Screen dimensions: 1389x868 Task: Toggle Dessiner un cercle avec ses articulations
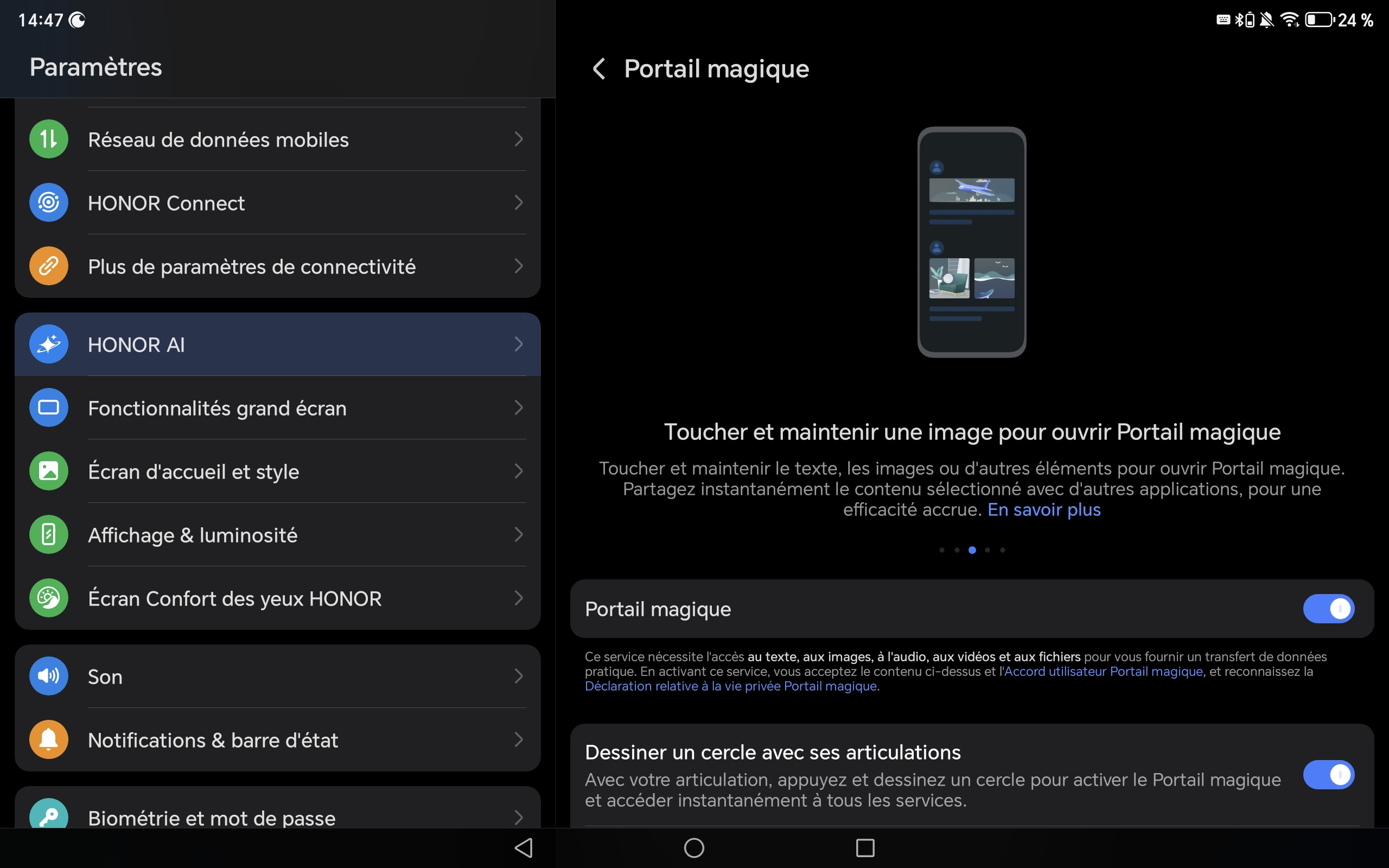click(1328, 775)
